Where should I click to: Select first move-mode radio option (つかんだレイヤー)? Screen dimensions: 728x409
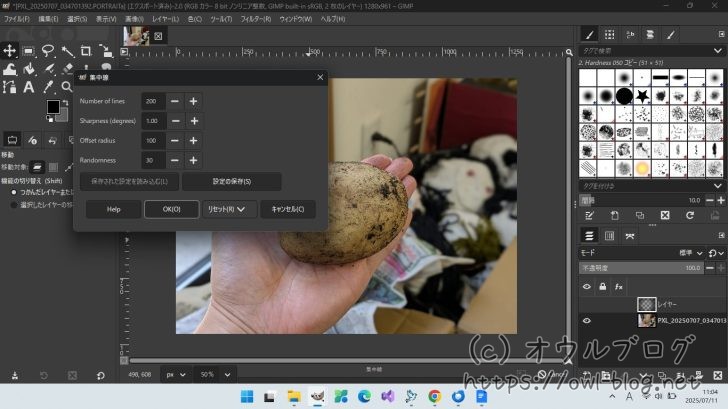pos(13,191)
